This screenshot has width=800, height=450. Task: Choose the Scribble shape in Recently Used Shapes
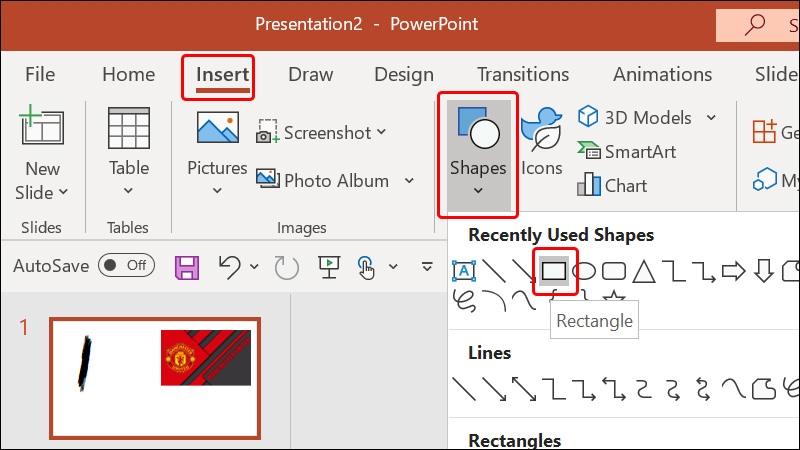464,300
